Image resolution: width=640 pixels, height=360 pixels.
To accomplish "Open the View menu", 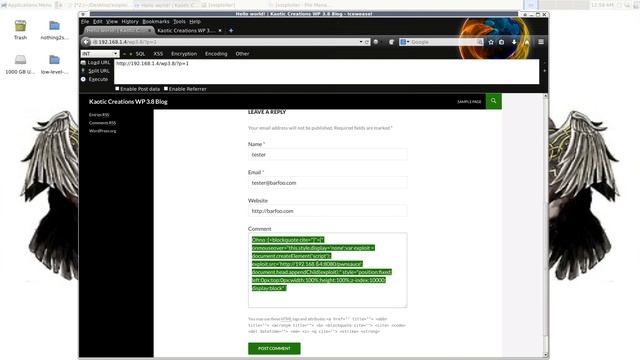I will (x=111, y=22).
